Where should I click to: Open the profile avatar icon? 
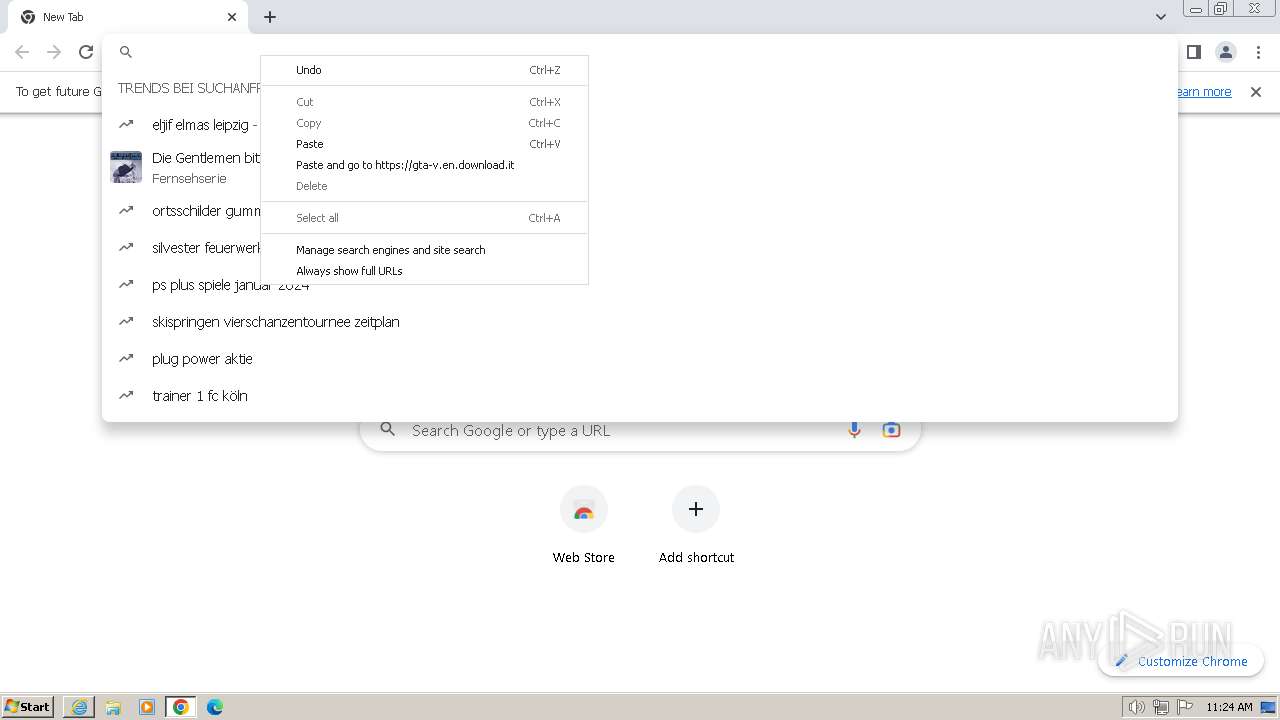1226,52
